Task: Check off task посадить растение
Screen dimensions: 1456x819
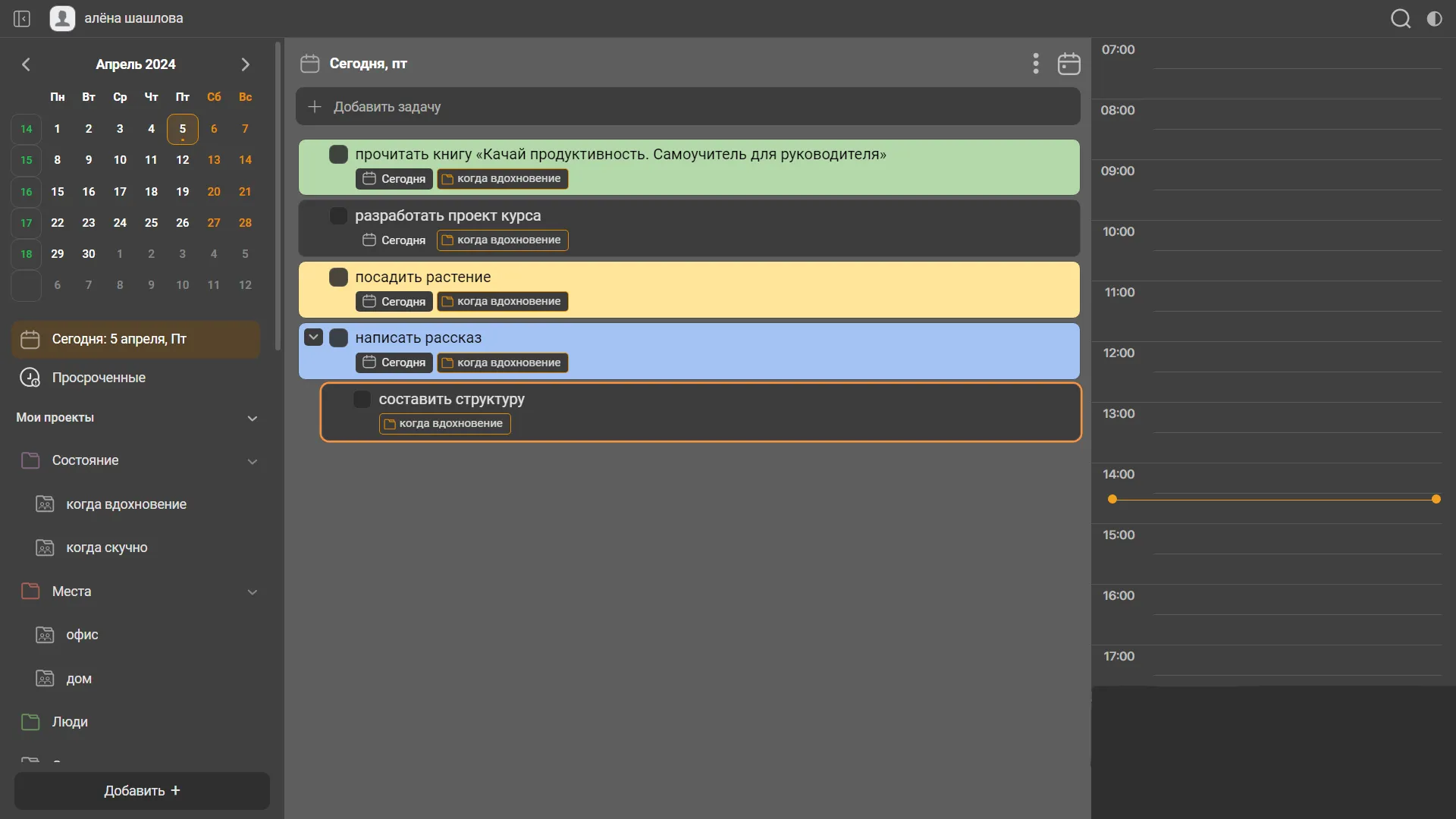Action: 338,277
